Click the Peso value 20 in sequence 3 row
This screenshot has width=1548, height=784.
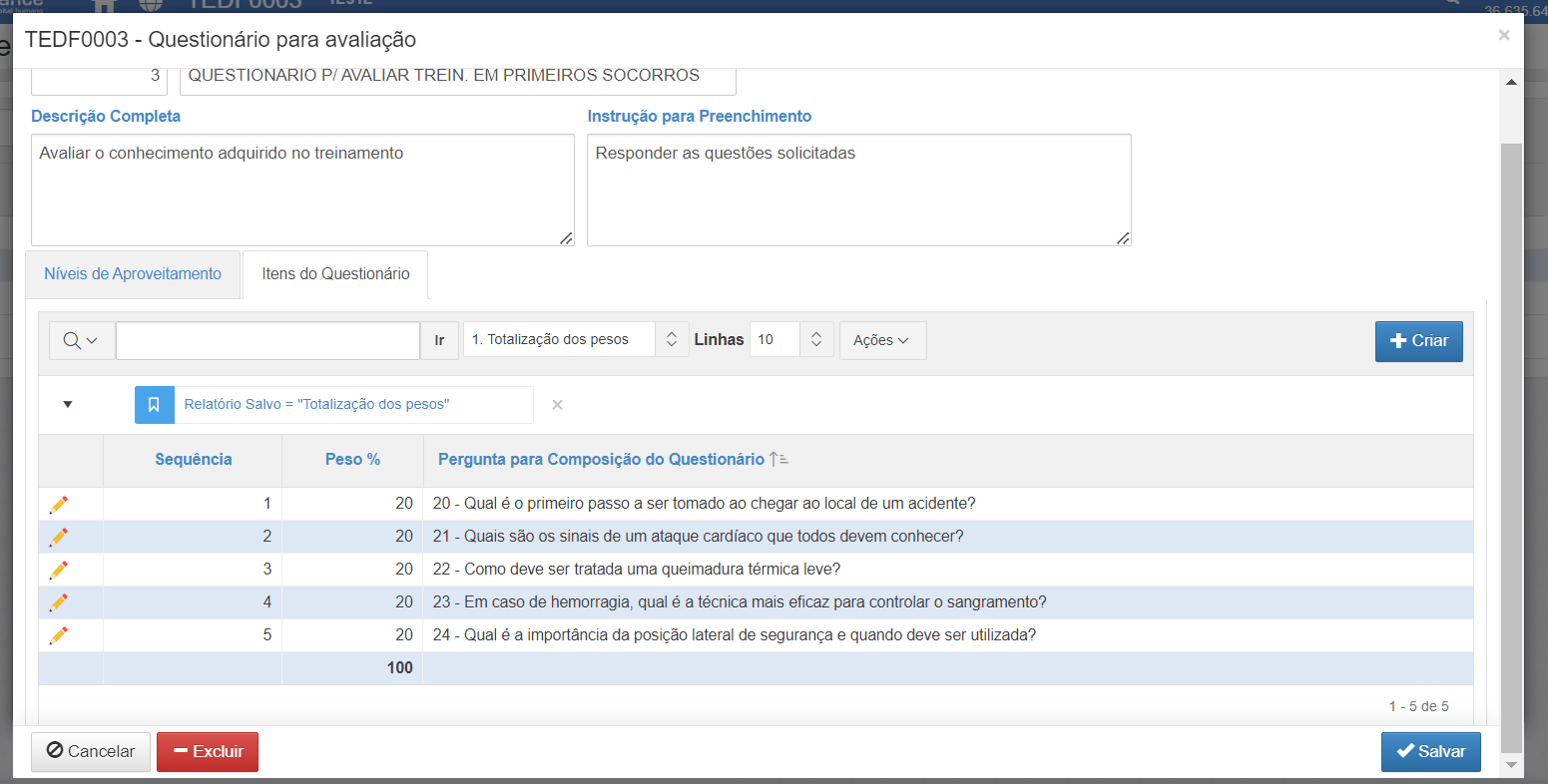tap(403, 570)
